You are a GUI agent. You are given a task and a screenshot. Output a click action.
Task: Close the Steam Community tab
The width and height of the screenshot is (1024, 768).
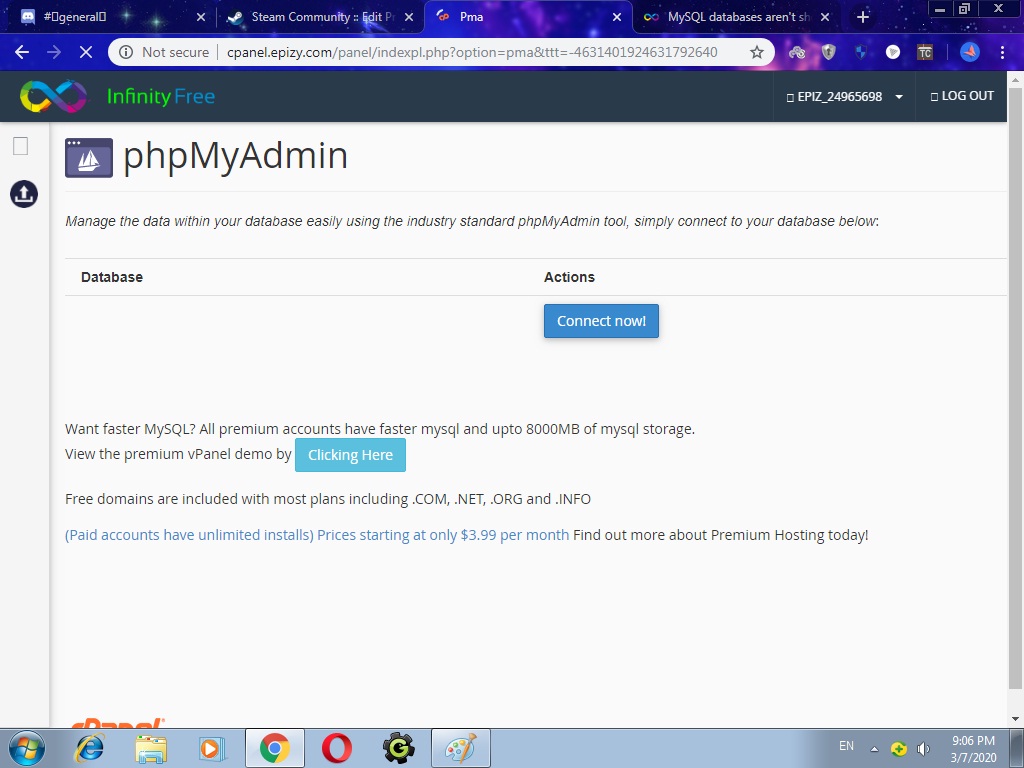coord(409,17)
